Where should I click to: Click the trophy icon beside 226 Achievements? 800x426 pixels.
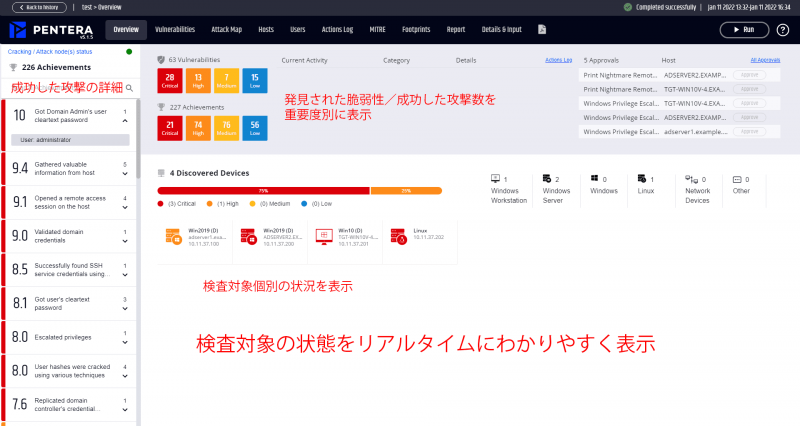pyautogui.click(x=13, y=67)
